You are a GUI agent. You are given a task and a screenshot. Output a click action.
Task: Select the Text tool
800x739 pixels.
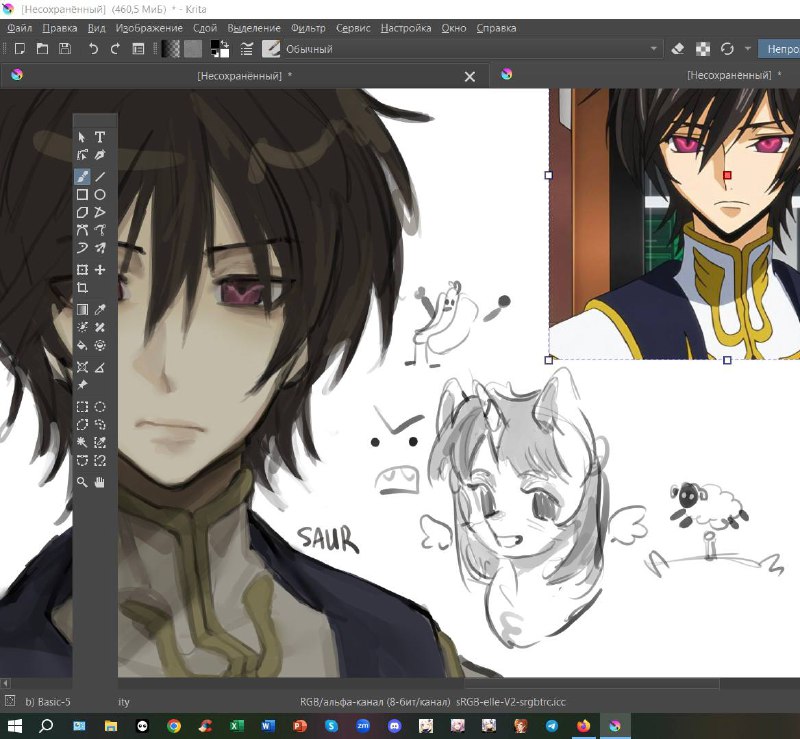[100, 137]
